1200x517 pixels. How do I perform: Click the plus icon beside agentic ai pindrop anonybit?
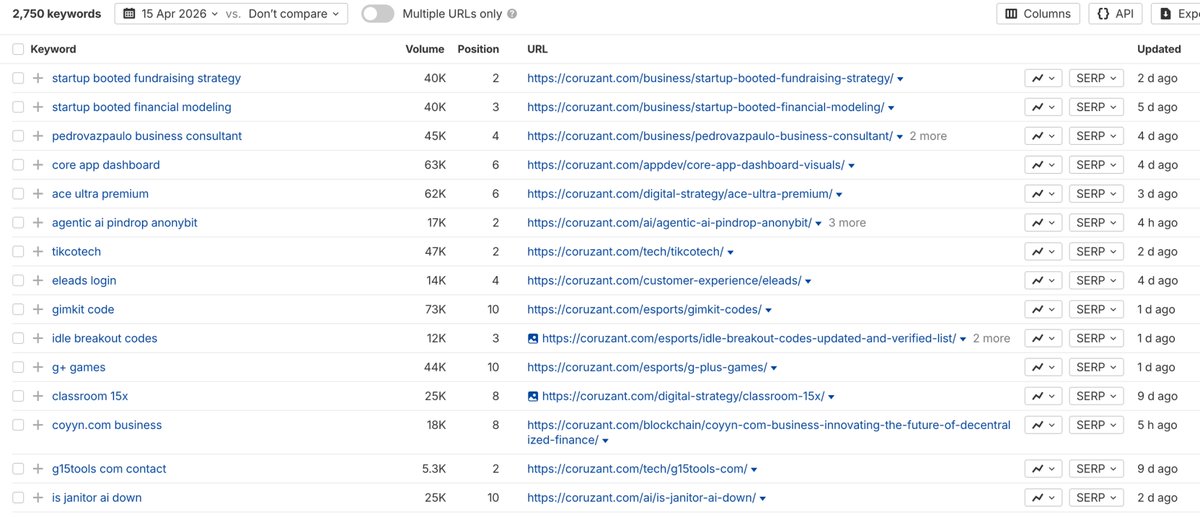[38, 223]
